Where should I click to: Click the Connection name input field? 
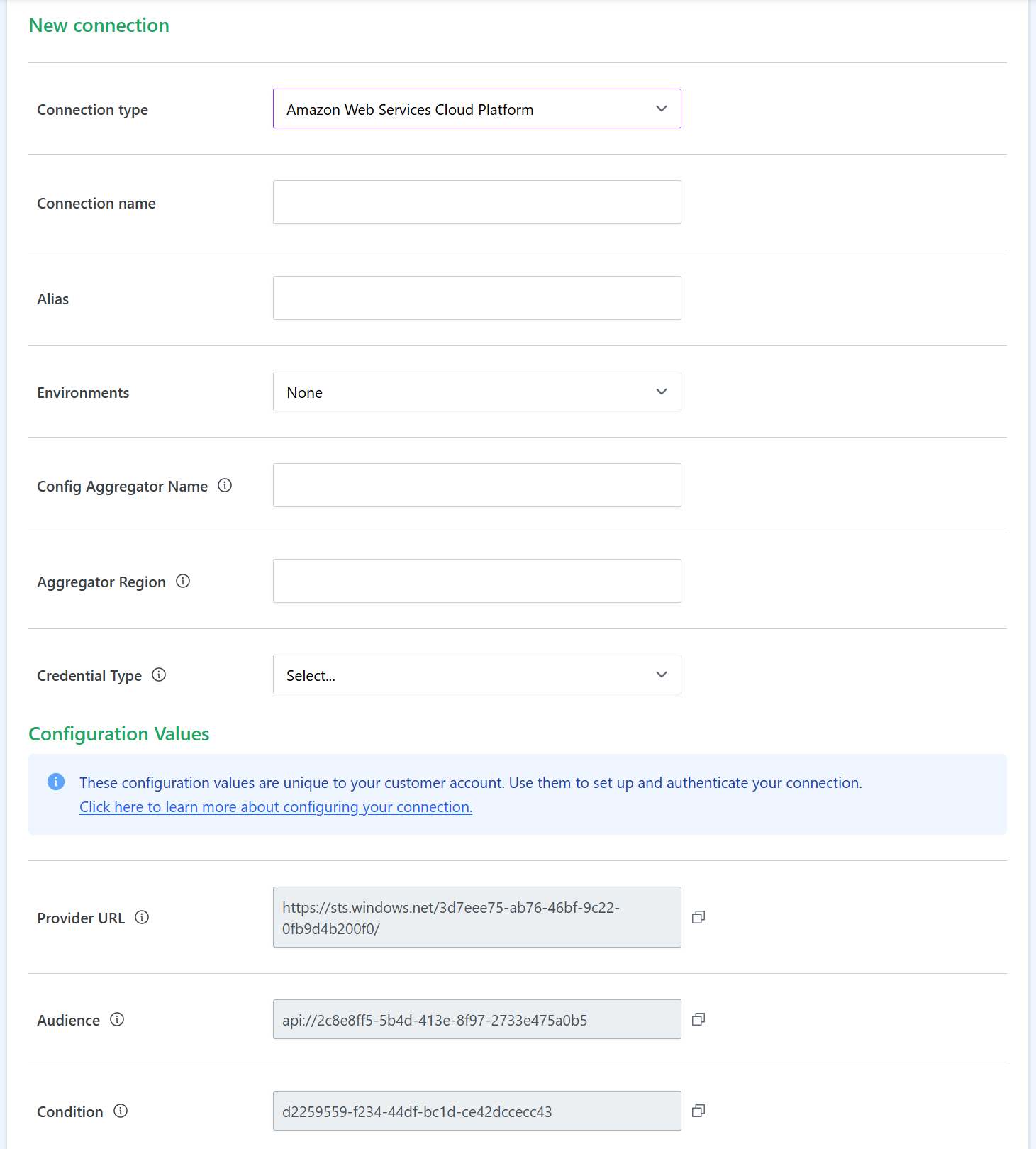click(x=477, y=202)
